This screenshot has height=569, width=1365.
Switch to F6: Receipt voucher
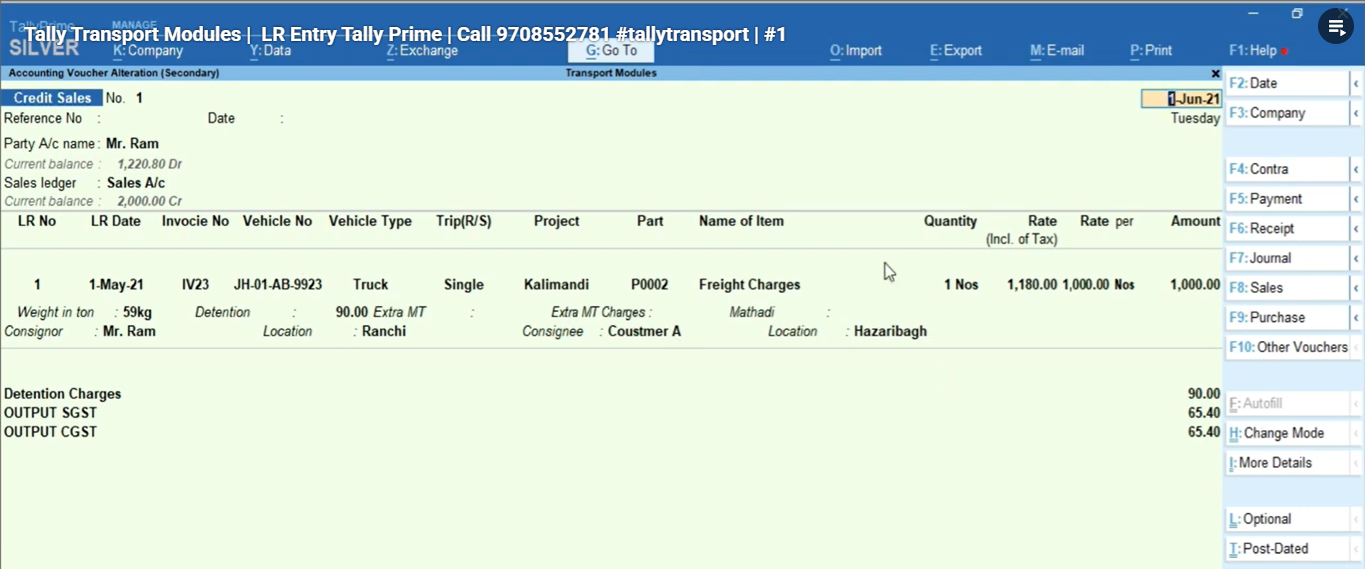coord(1287,228)
